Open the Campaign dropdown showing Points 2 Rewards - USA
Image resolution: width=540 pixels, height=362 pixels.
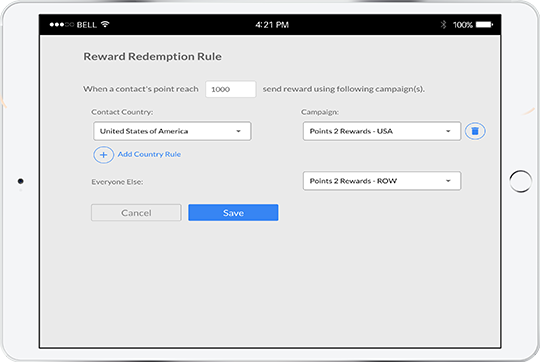click(x=382, y=131)
